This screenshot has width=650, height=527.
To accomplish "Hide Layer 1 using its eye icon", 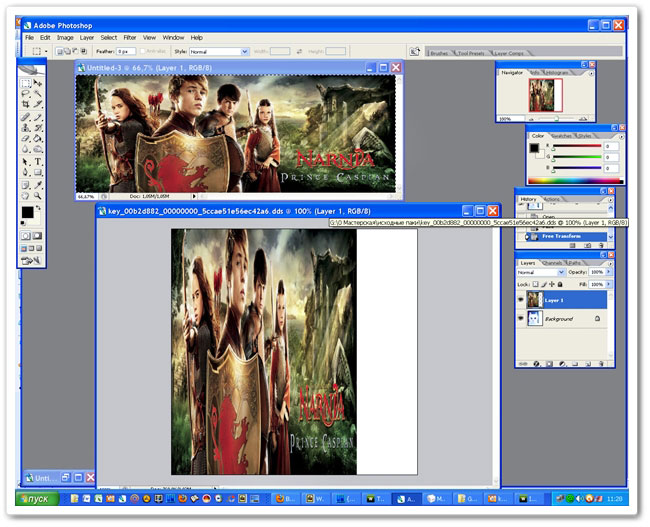I will 520,299.
